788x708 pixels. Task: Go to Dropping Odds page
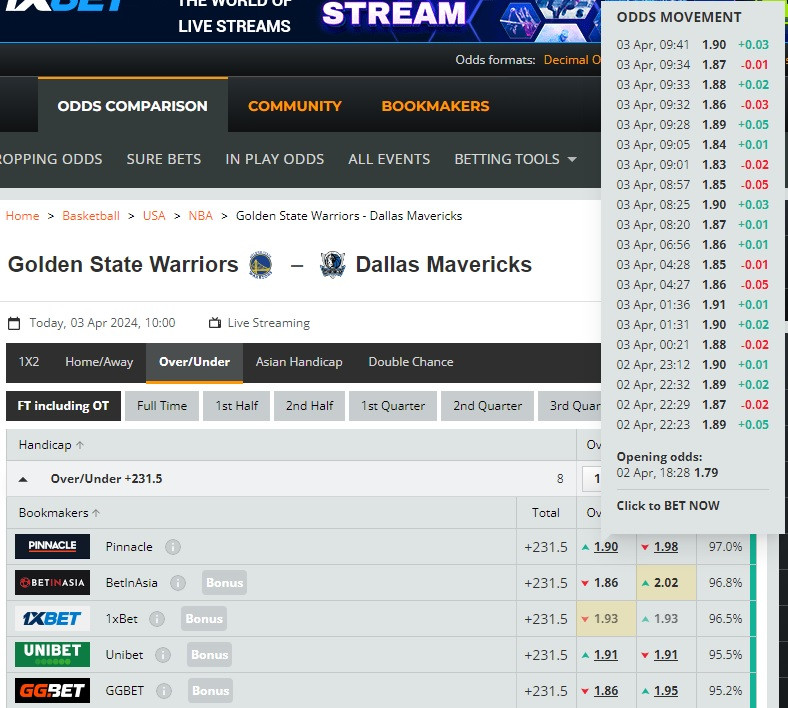(51, 159)
